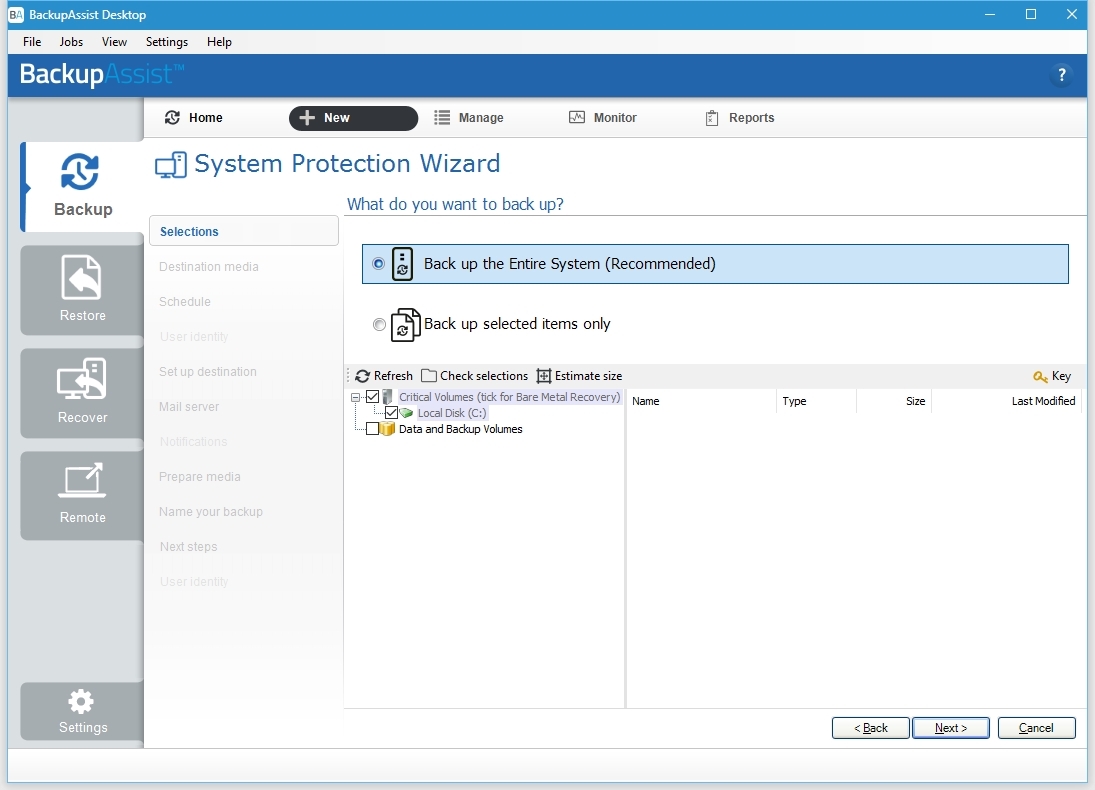Open the Jobs menu
Viewport: 1095px width, 790px height.
pos(71,42)
